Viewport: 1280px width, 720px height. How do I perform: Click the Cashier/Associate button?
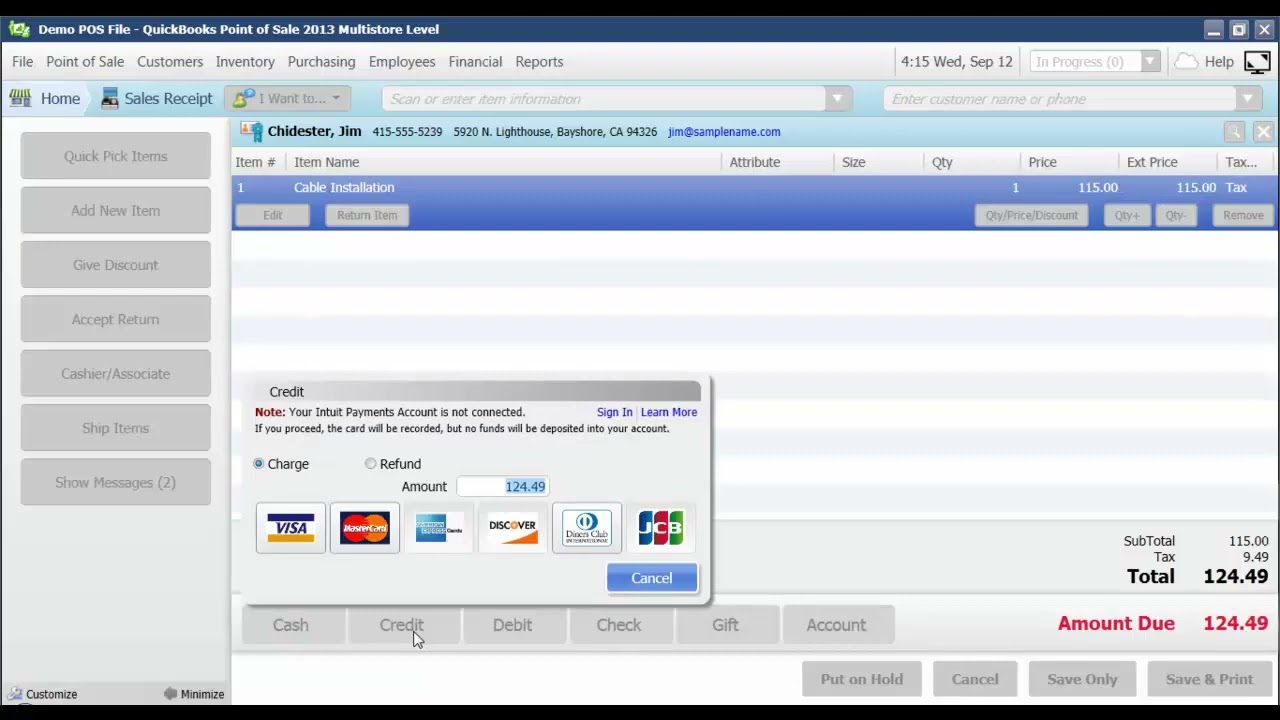click(116, 374)
